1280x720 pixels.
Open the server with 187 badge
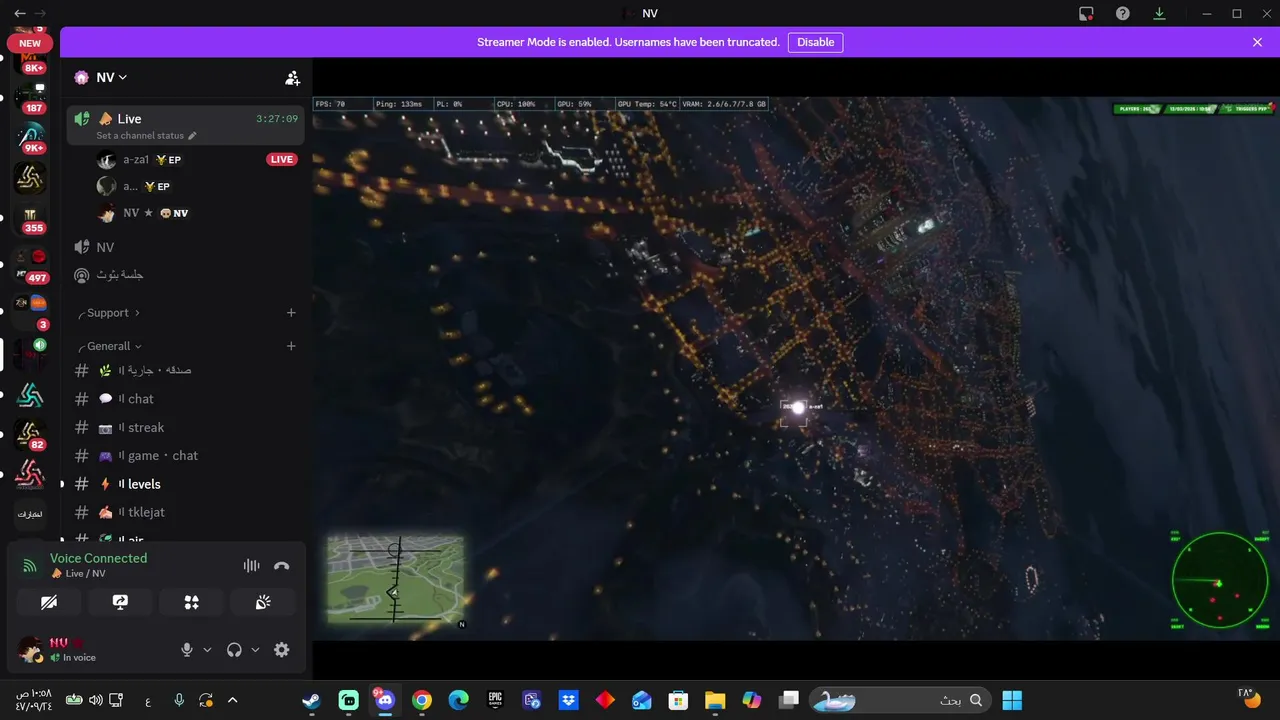pos(30,97)
